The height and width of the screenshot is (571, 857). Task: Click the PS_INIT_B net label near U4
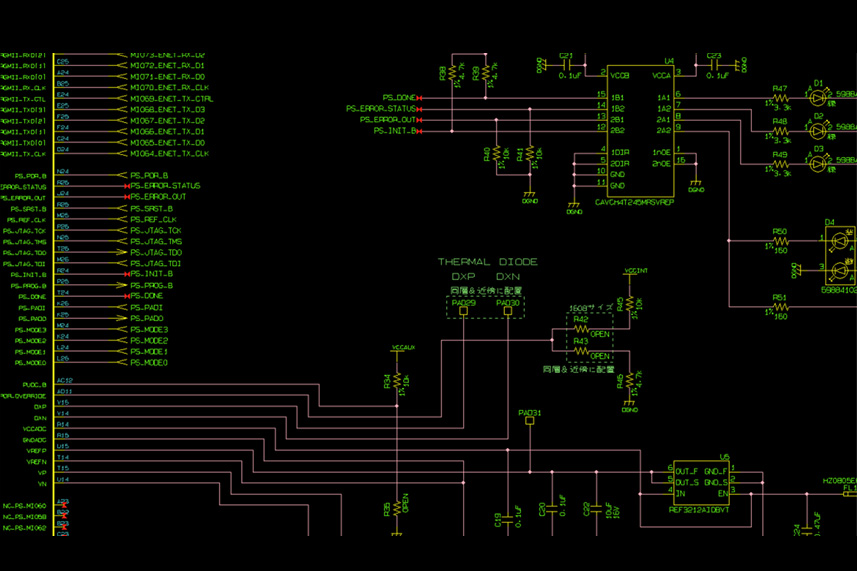click(395, 131)
